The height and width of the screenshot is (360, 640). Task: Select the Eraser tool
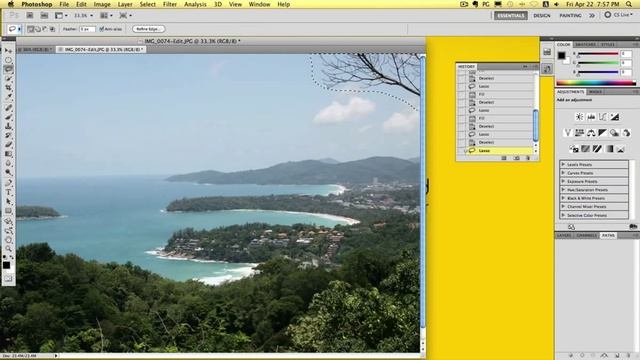[x=8, y=145]
